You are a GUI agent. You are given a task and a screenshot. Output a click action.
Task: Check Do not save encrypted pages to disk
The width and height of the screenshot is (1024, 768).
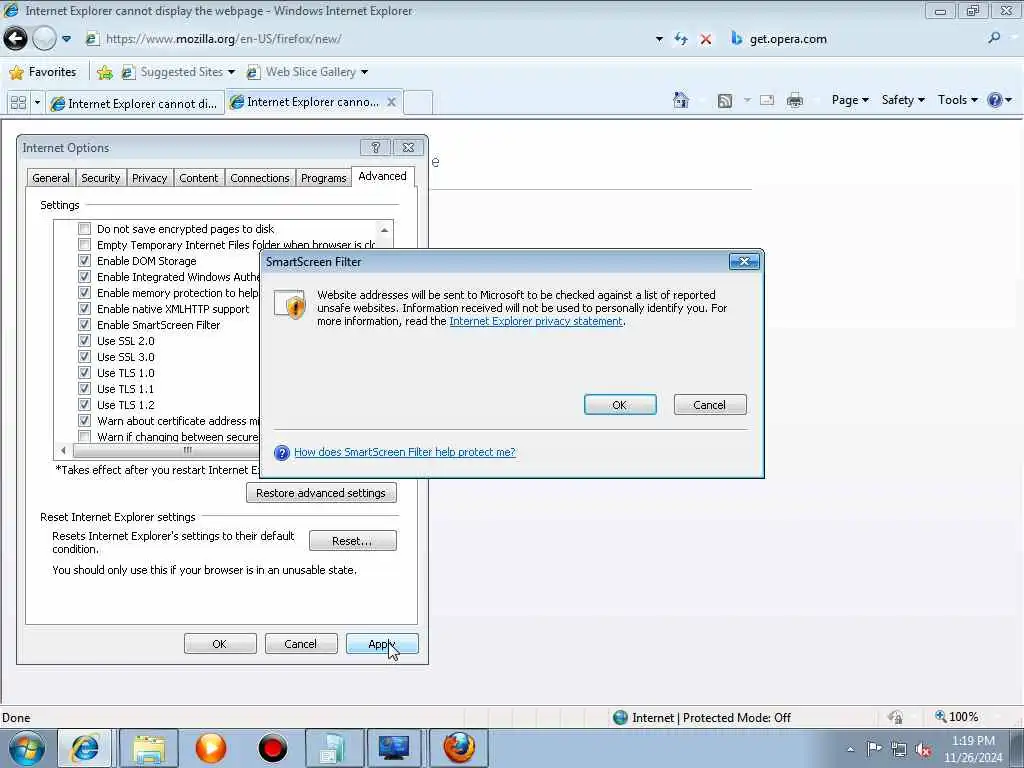point(84,229)
